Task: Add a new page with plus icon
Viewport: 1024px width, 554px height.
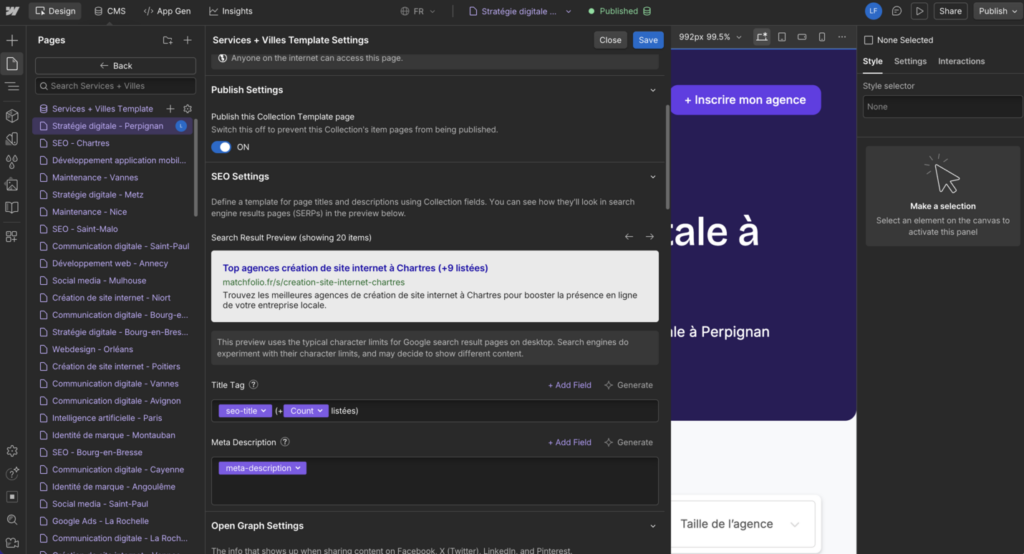Action: click(x=187, y=40)
